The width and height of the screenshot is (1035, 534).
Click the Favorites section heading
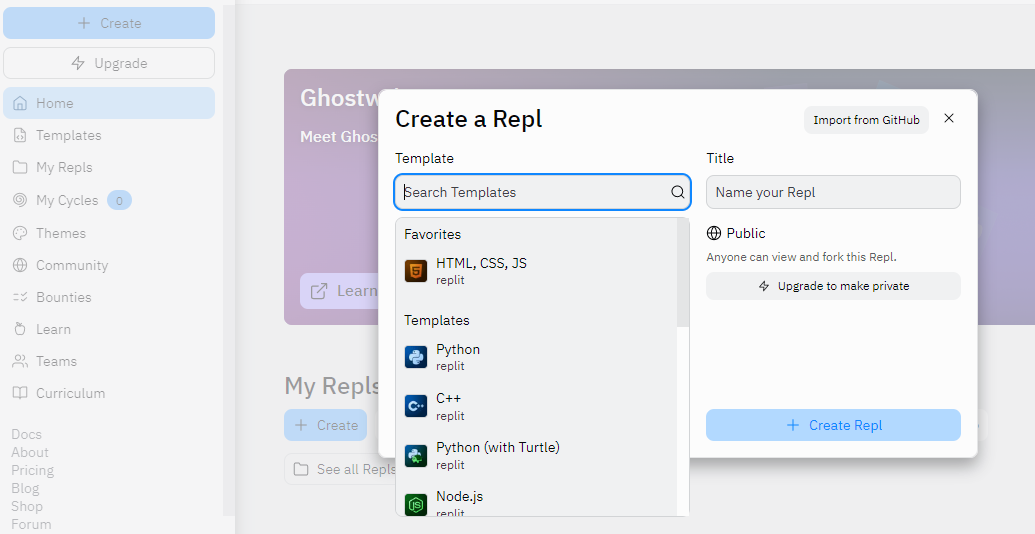tap(432, 234)
